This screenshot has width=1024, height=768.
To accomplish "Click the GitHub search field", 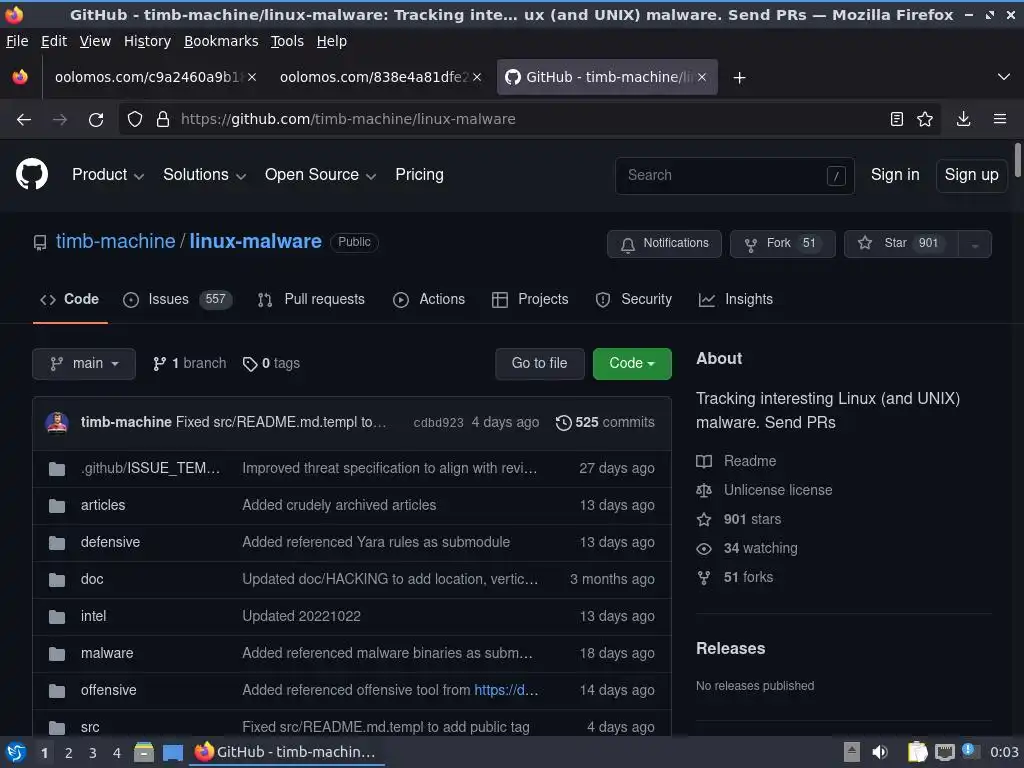I will click(735, 176).
